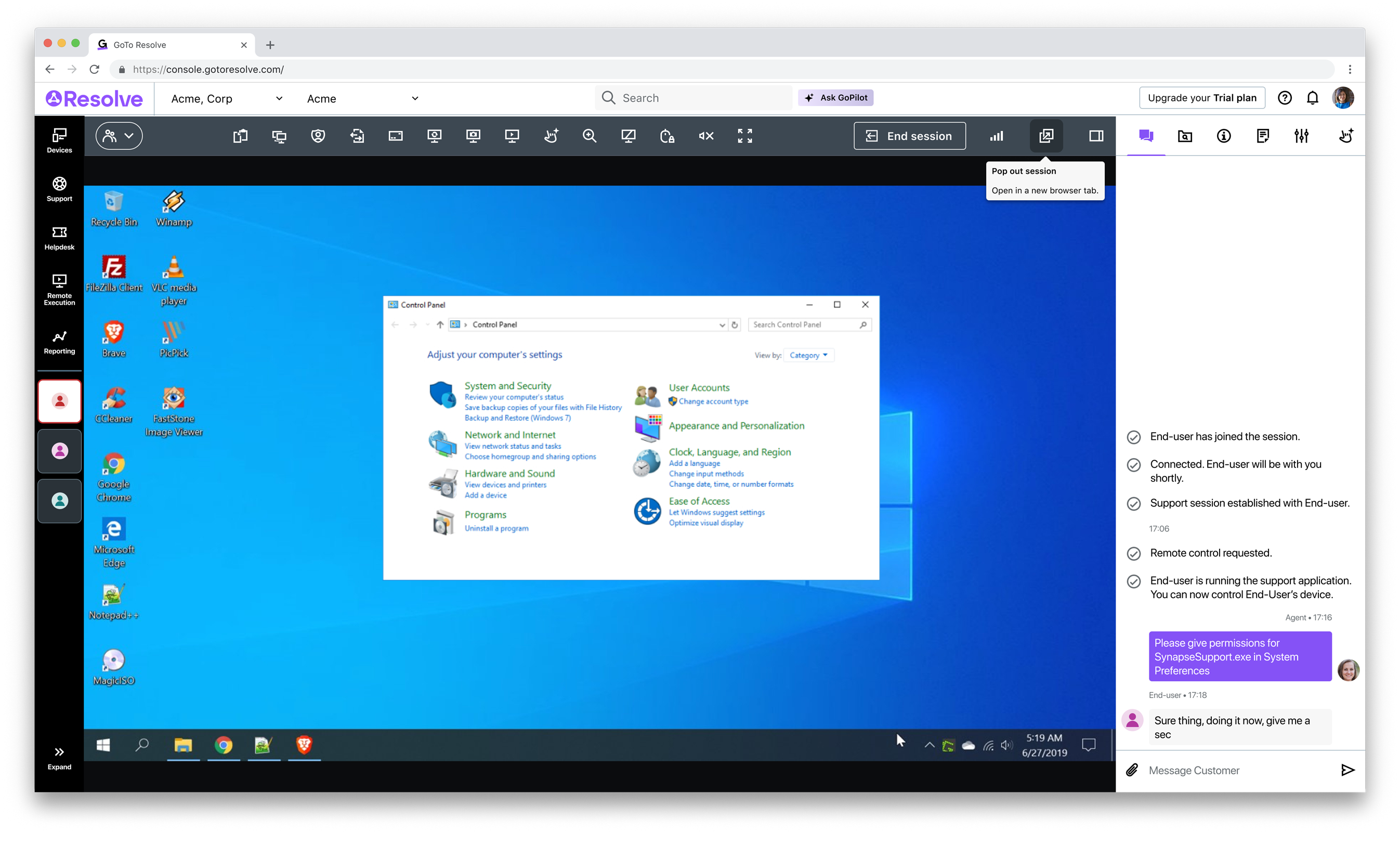
Task: Open the Acme, Corp company dropdown
Action: (x=227, y=98)
